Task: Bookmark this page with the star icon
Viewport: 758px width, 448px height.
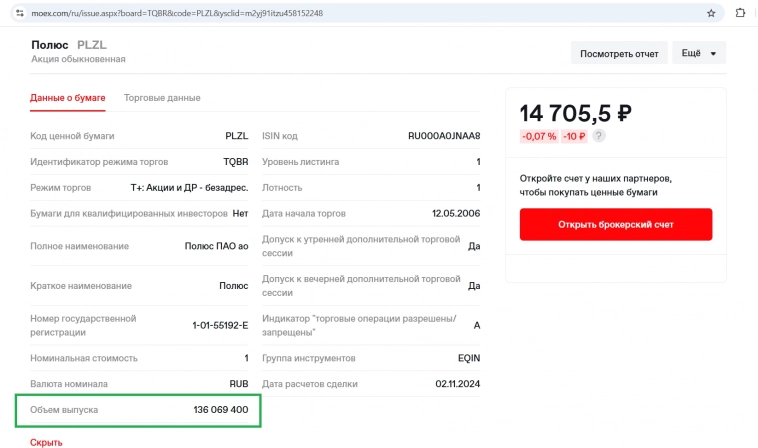Action: point(711,13)
